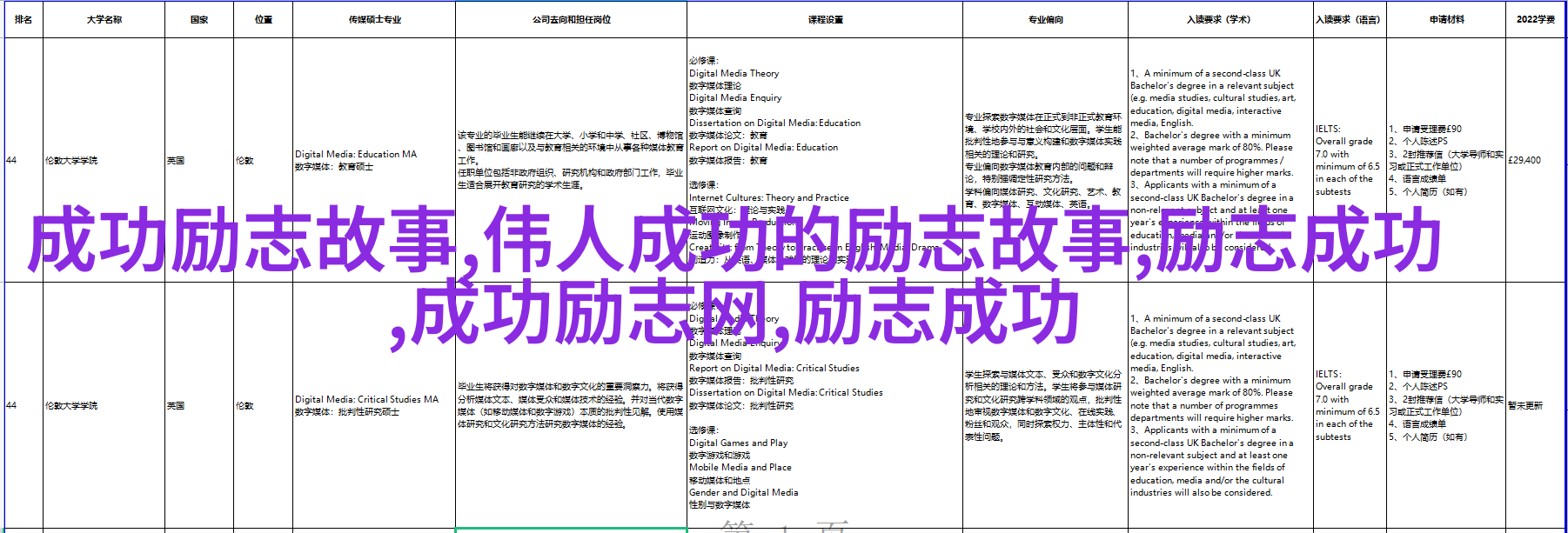Viewport: 1568px width, 533px height.
Task: Select the 申请材料 list cell in the Critical Studies row
Action: 1446,405
